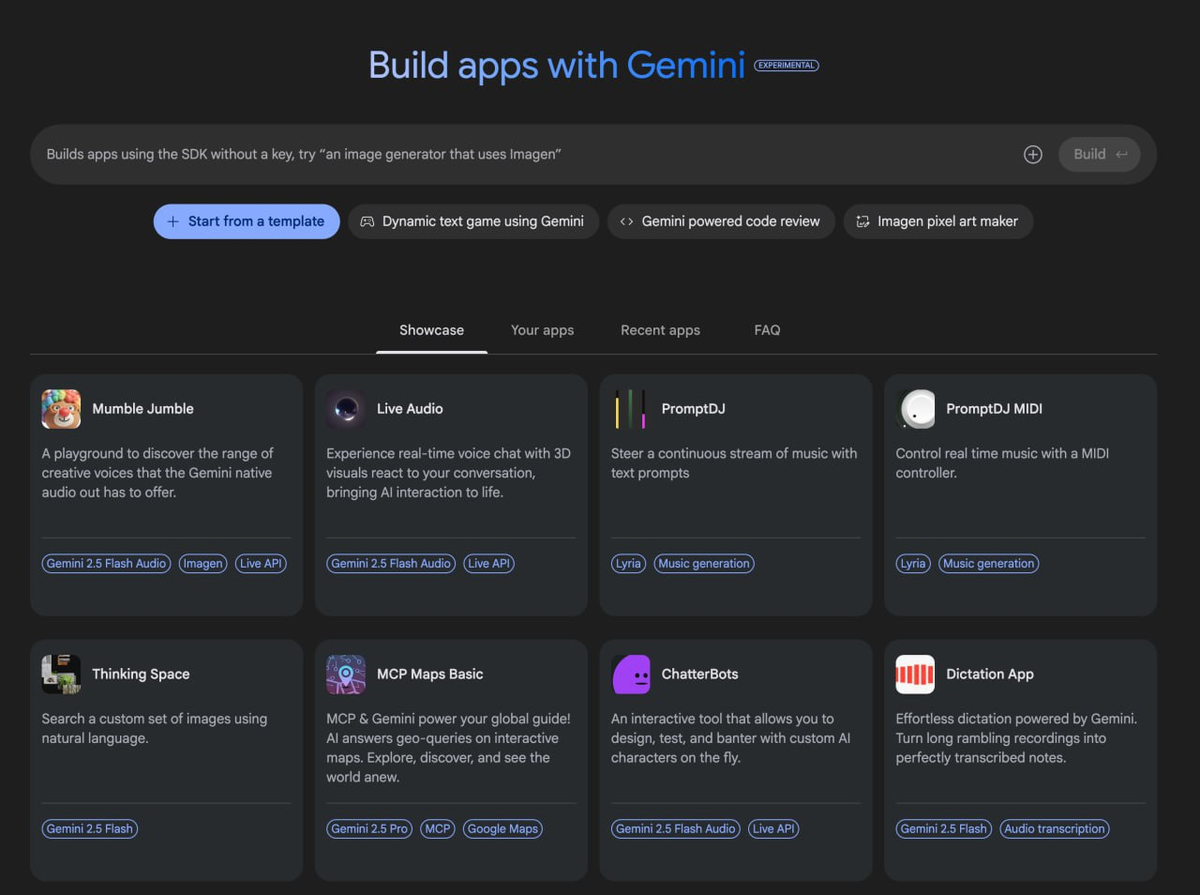Click Gemini 2.5 Flash Audio tag on Mumble Jumble
Image resolution: width=1200 pixels, height=895 pixels.
[x=106, y=563]
